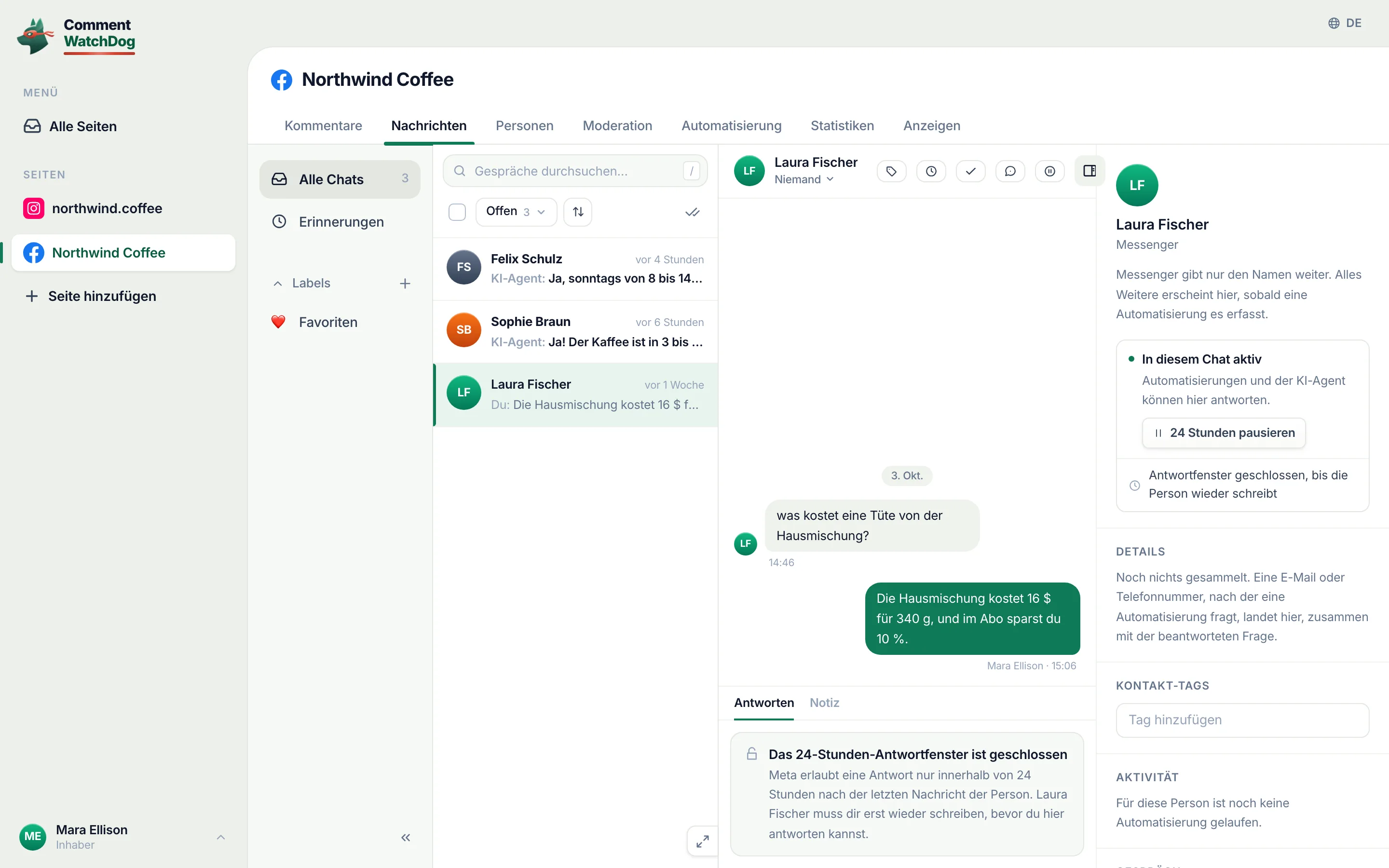Open northwind.coffee Instagram page
Screen dimensions: 1389x868
(123, 208)
